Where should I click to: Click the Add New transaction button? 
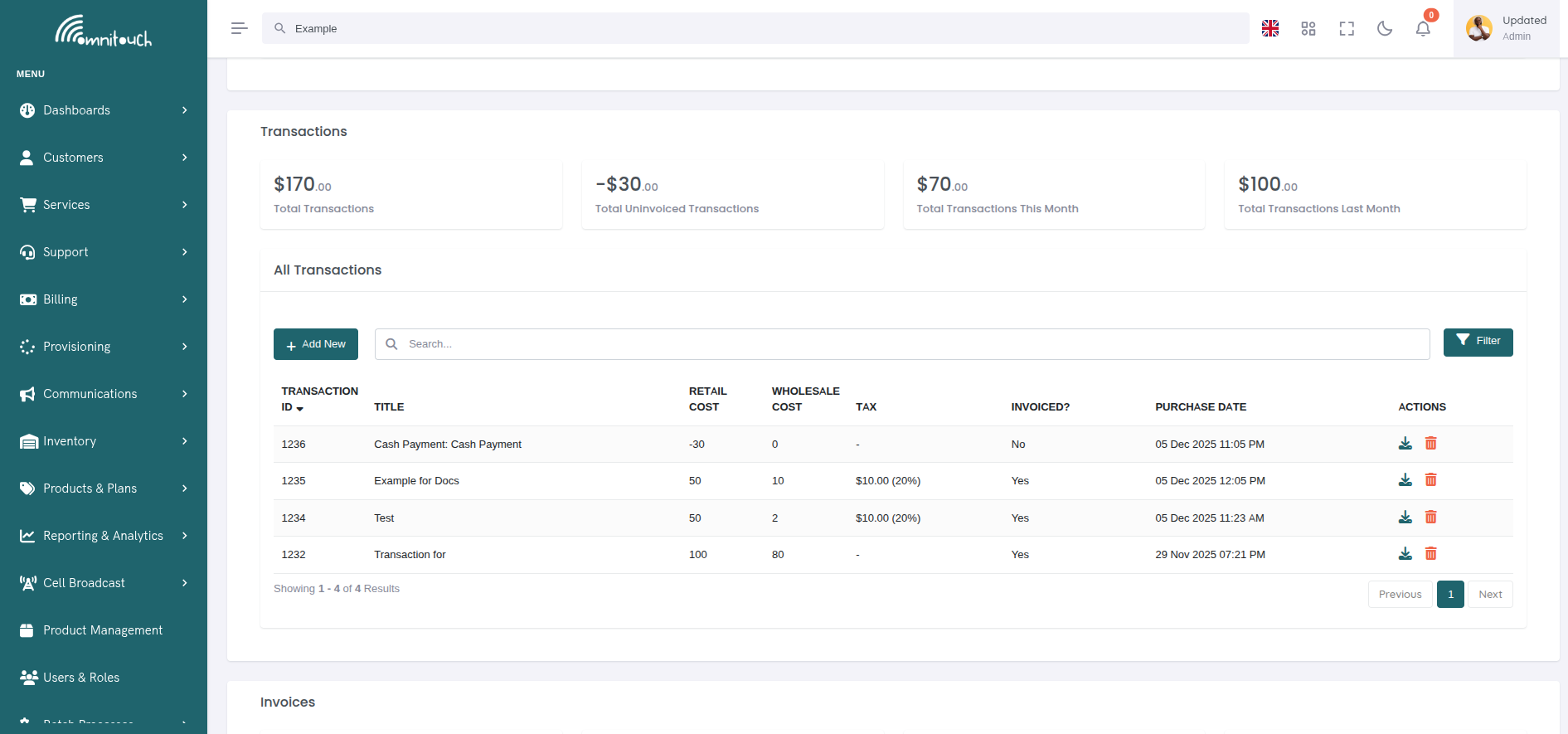pos(315,344)
